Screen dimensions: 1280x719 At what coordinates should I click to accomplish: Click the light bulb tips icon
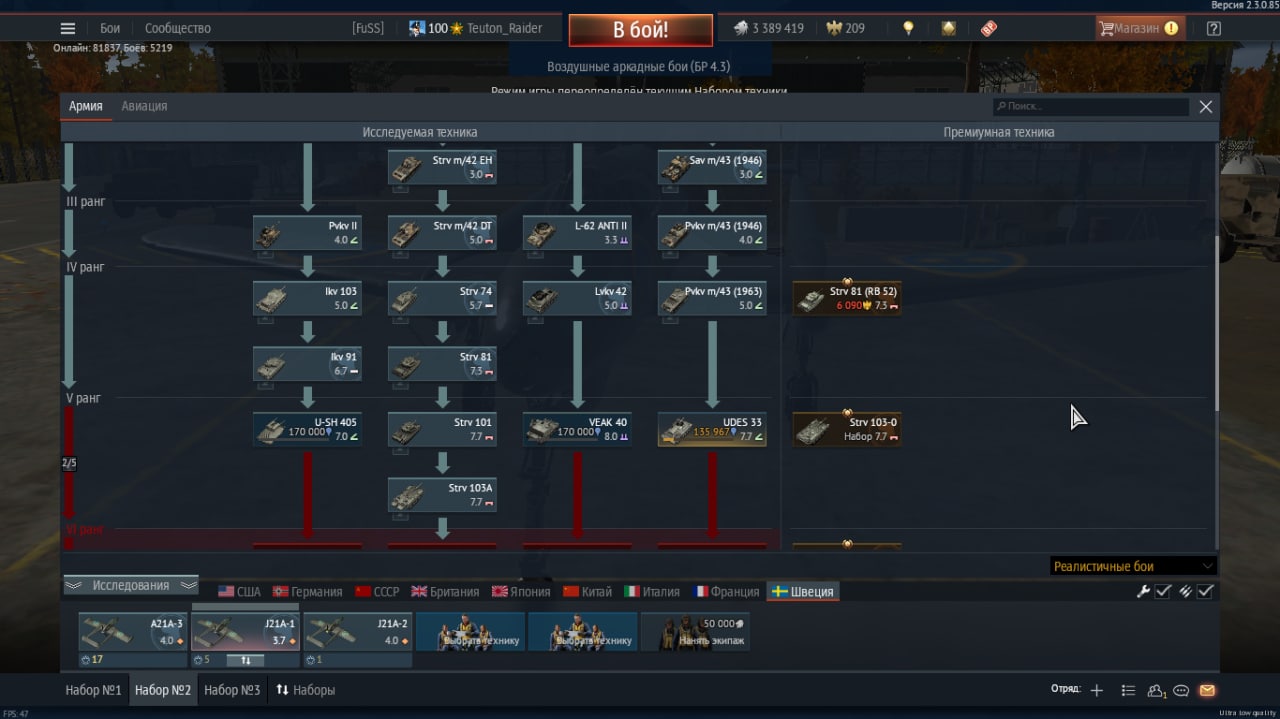(908, 28)
